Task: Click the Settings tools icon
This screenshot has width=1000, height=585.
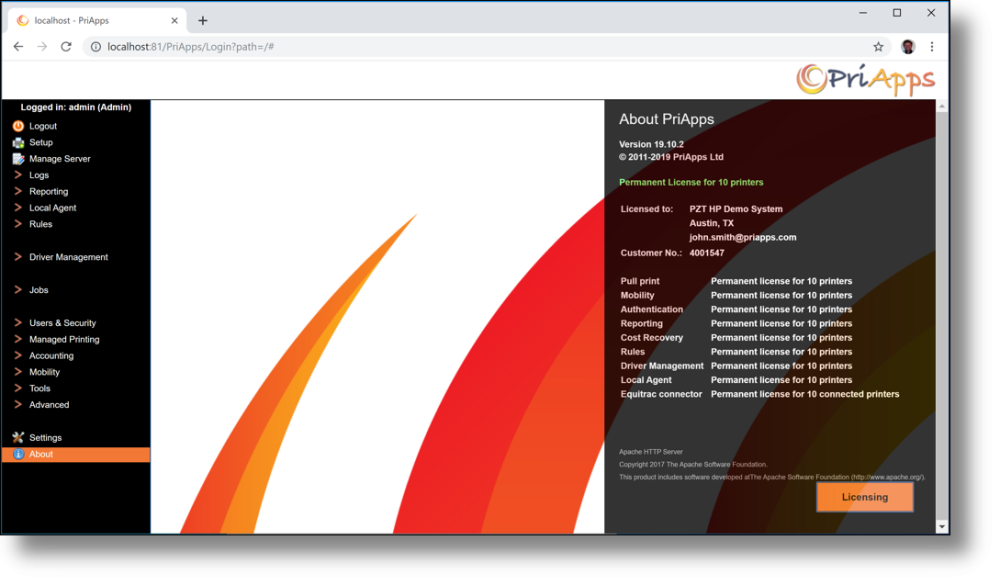Action: pos(18,438)
